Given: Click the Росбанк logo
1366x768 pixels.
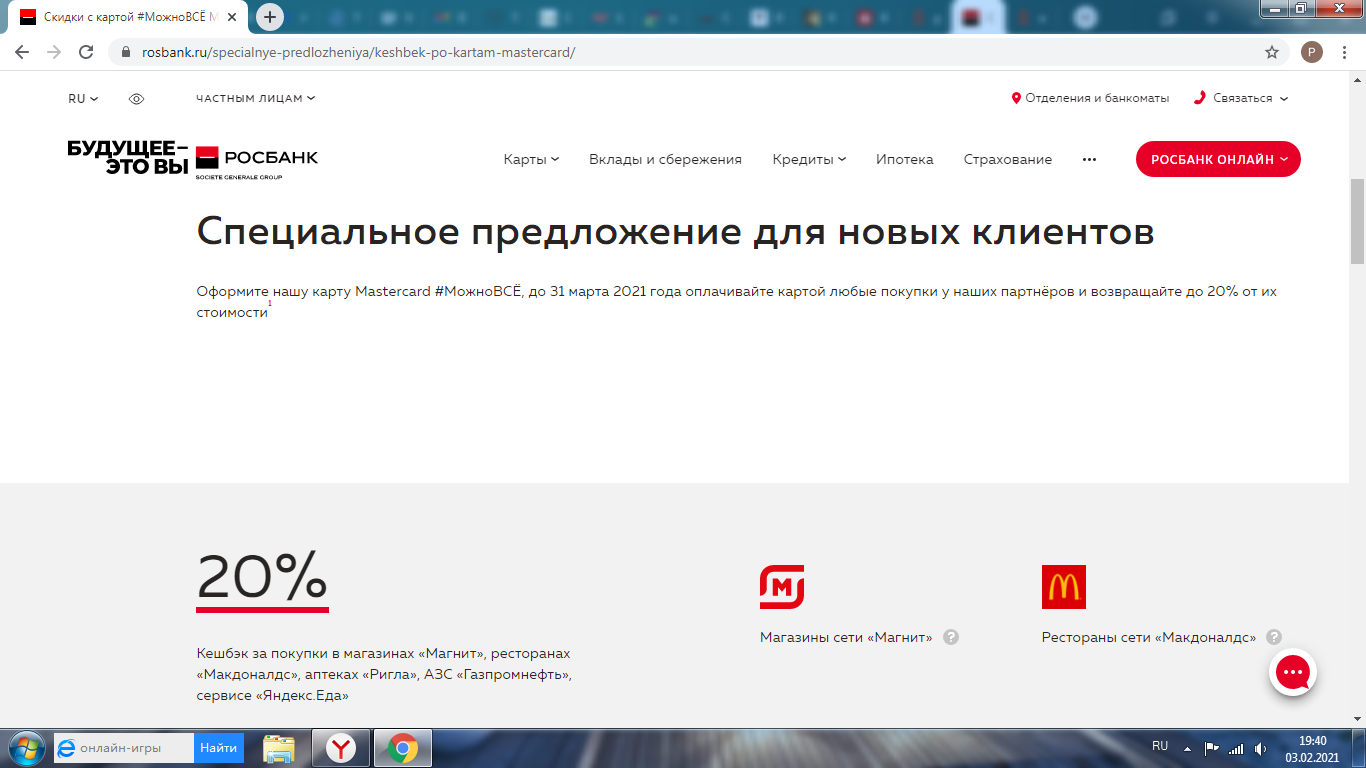Looking at the screenshot, I should tap(257, 161).
